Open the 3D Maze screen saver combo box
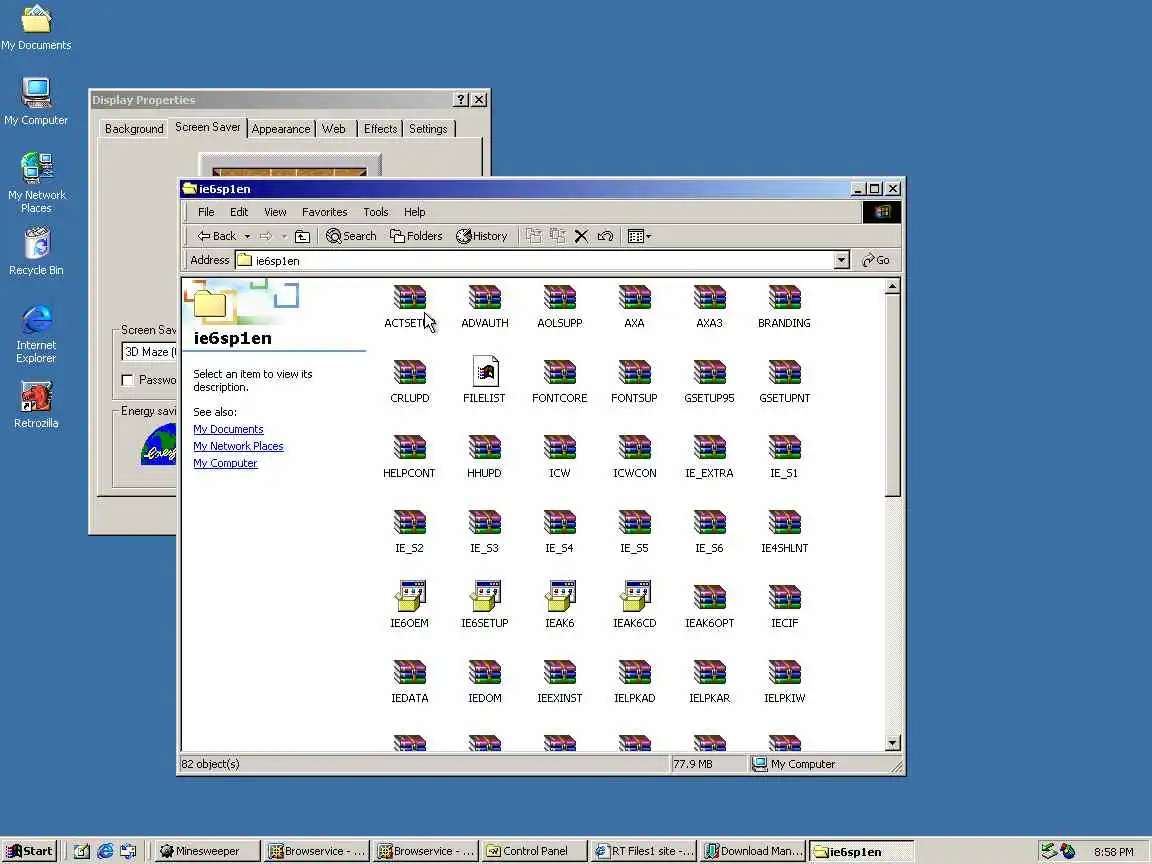Screen dimensions: 1152x864 coord(149,352)
